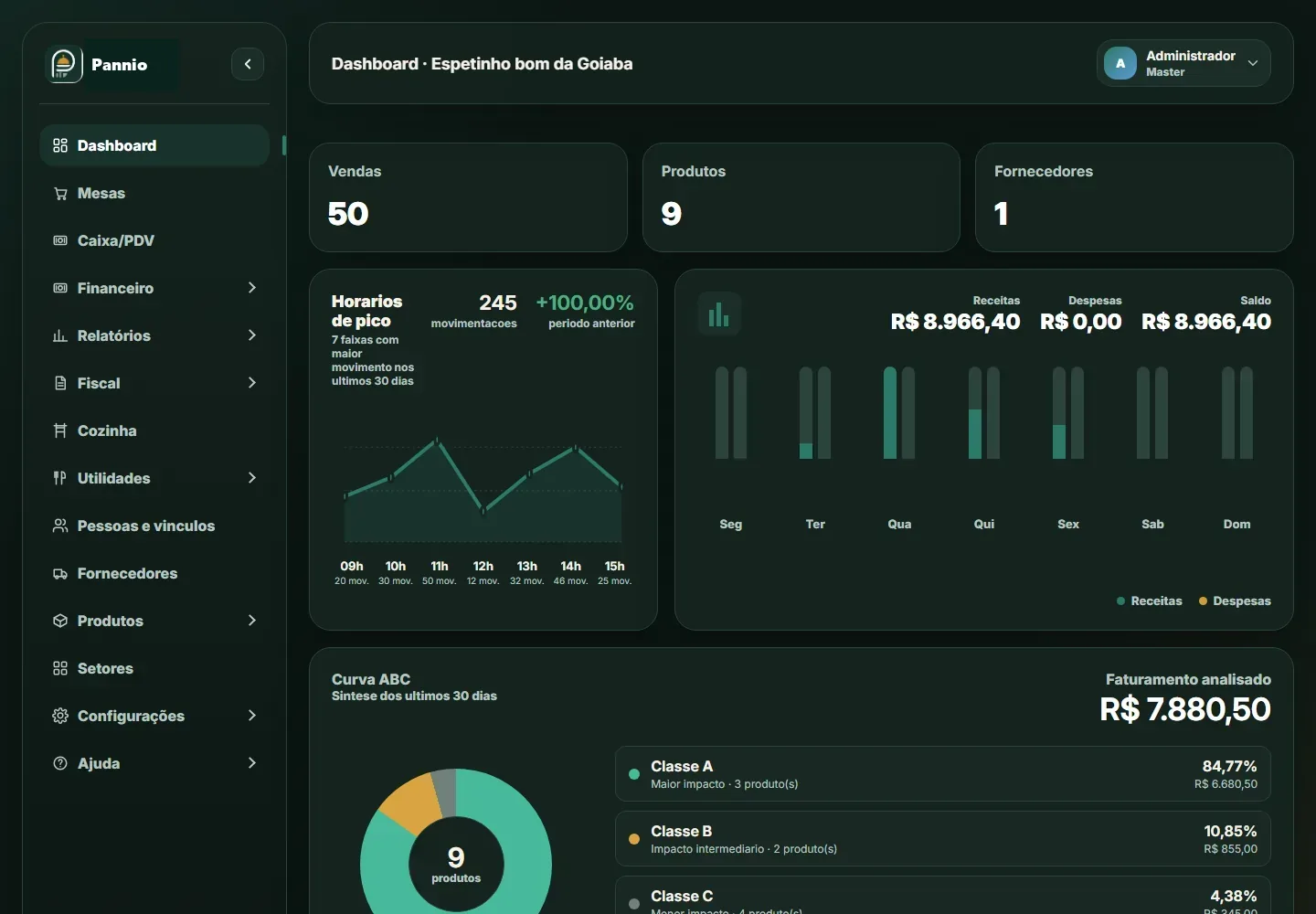Click the orange dot beside Classe B
This screenshot has width=1316, height=914.
[634, 839]
